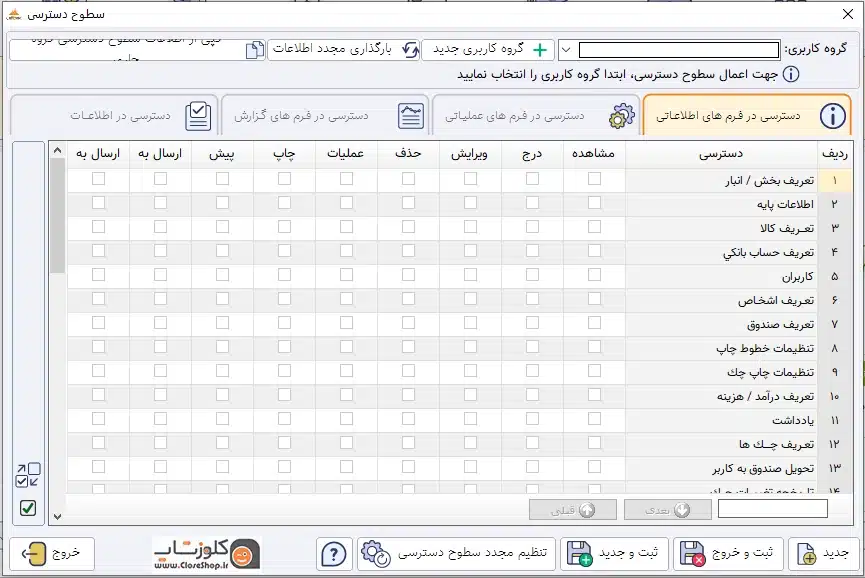Click the vertical scrollbar thumb of the table
This screenshot has height=578, width=865.
pyautogui.click(x=57, y=215)
